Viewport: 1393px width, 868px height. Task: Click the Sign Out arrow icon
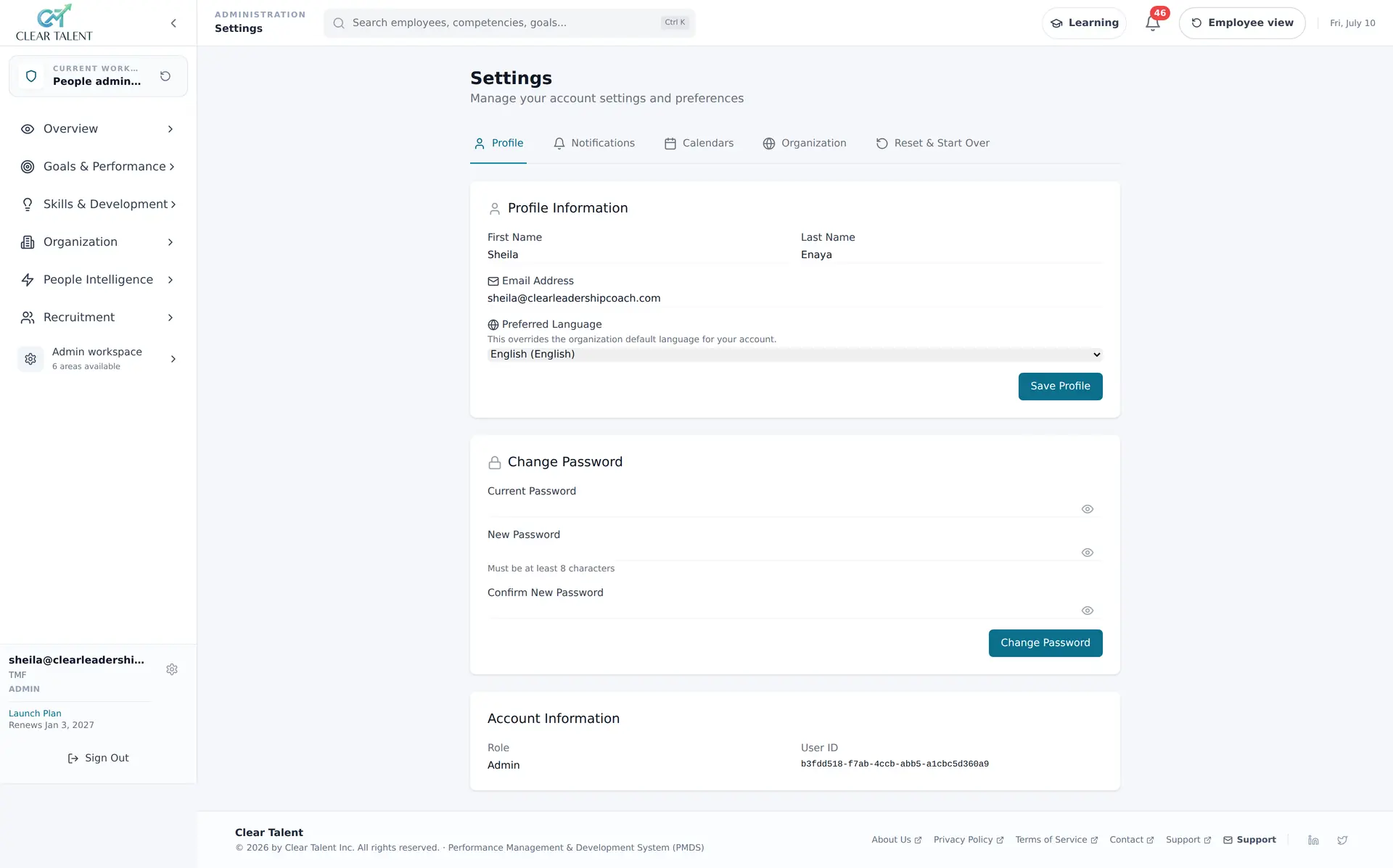pyautogui.click(x=73, y=759)
